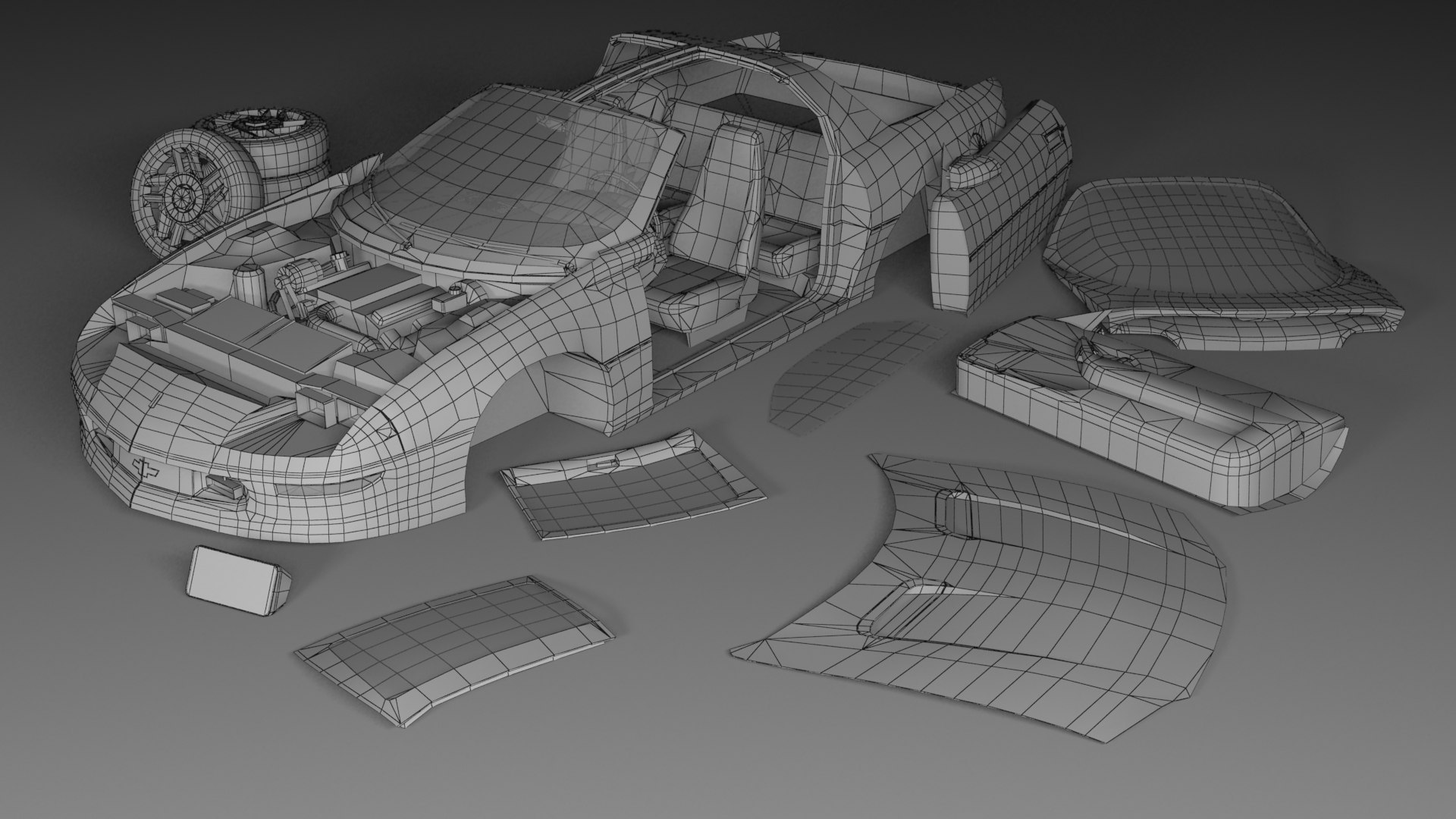Click the engine block in open bay
Screen dimensions: 1456x819
pyautogui.click(x=356, y=292)
